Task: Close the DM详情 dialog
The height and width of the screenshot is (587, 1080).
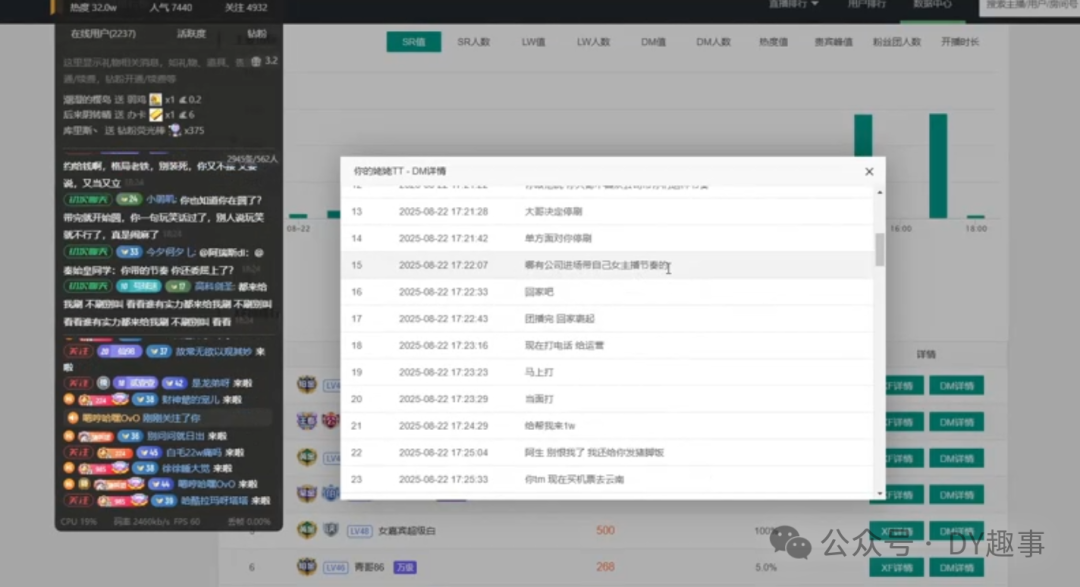Action: (869, 172)
